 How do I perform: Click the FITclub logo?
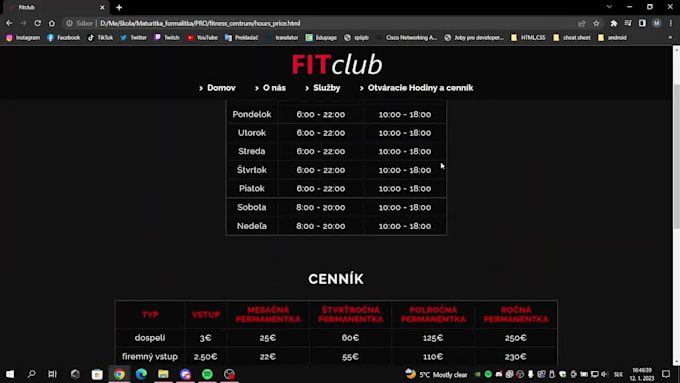[337, 64]
